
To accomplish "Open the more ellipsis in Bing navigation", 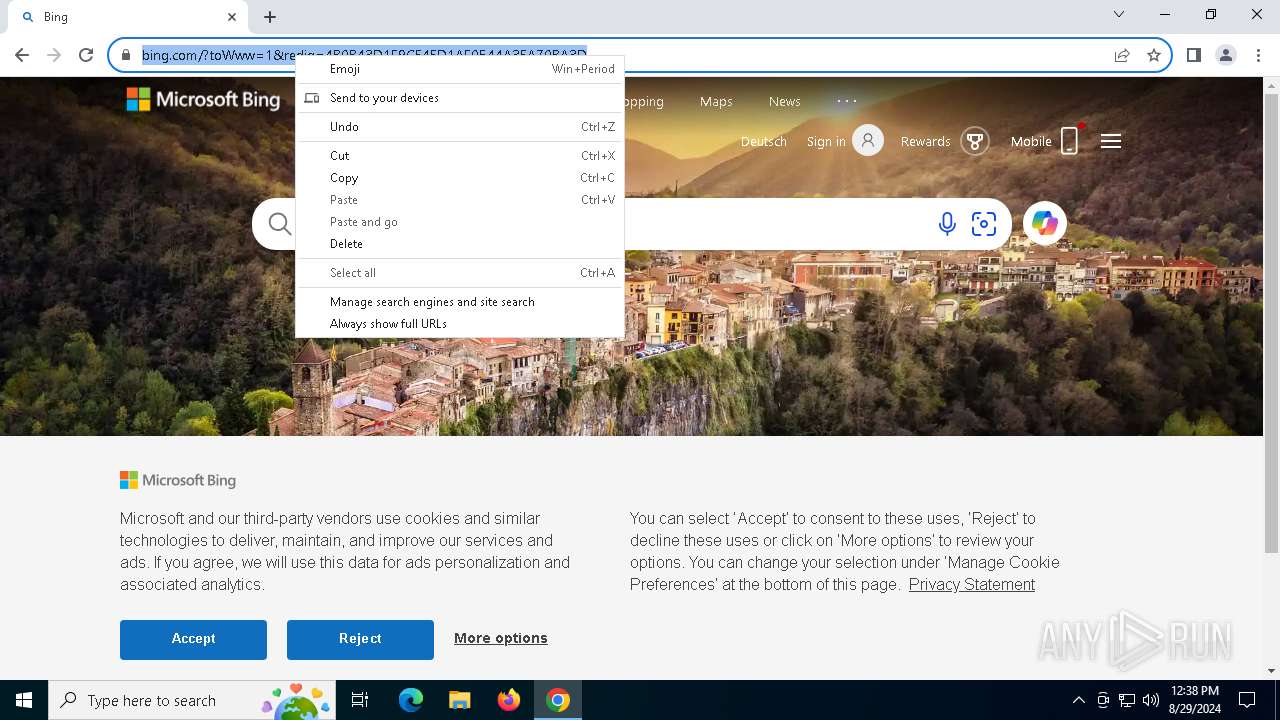I will click(847, 101).
